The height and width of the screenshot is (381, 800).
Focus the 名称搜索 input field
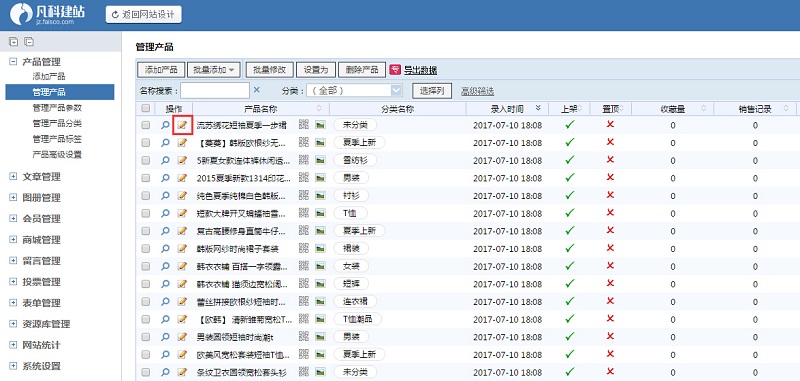click(215, 90)
